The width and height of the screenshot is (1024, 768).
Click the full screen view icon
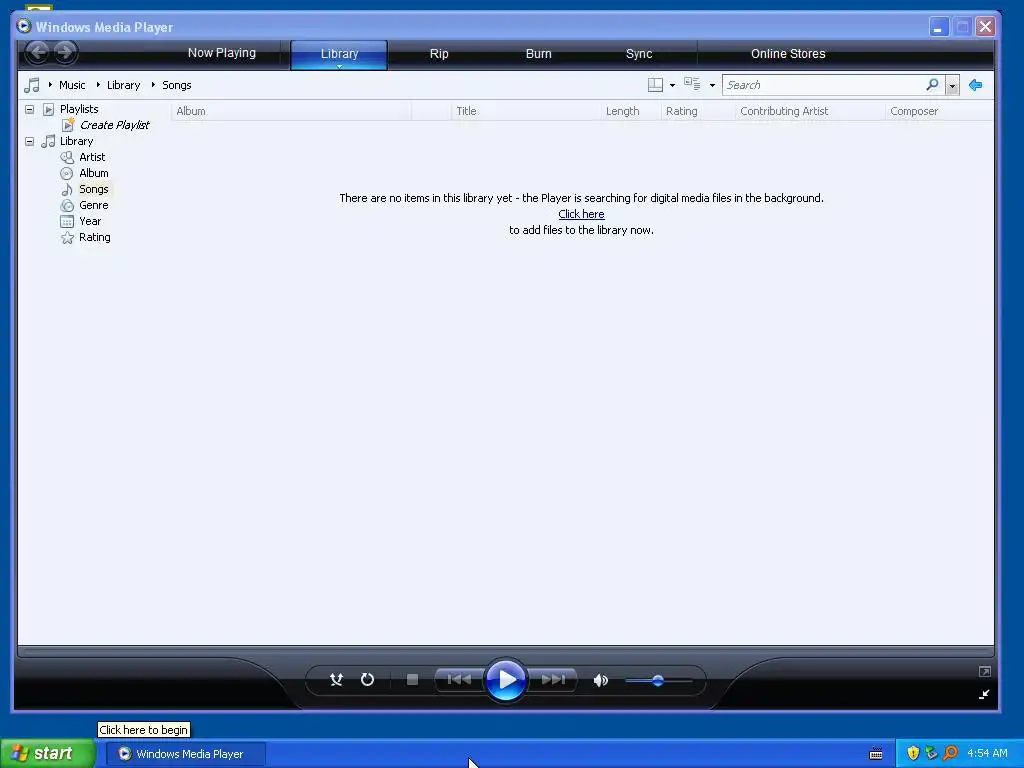coord(985,671)
